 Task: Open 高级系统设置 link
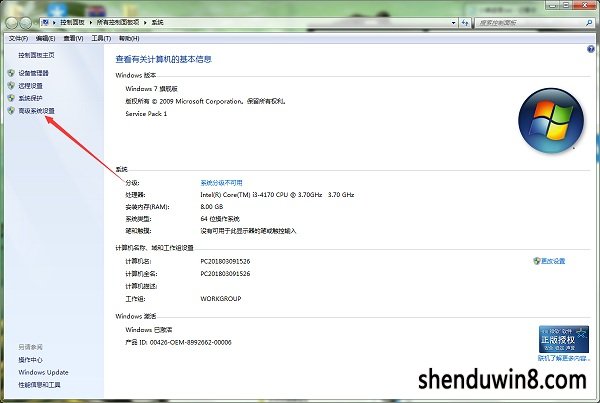click(x=36, y=111)
